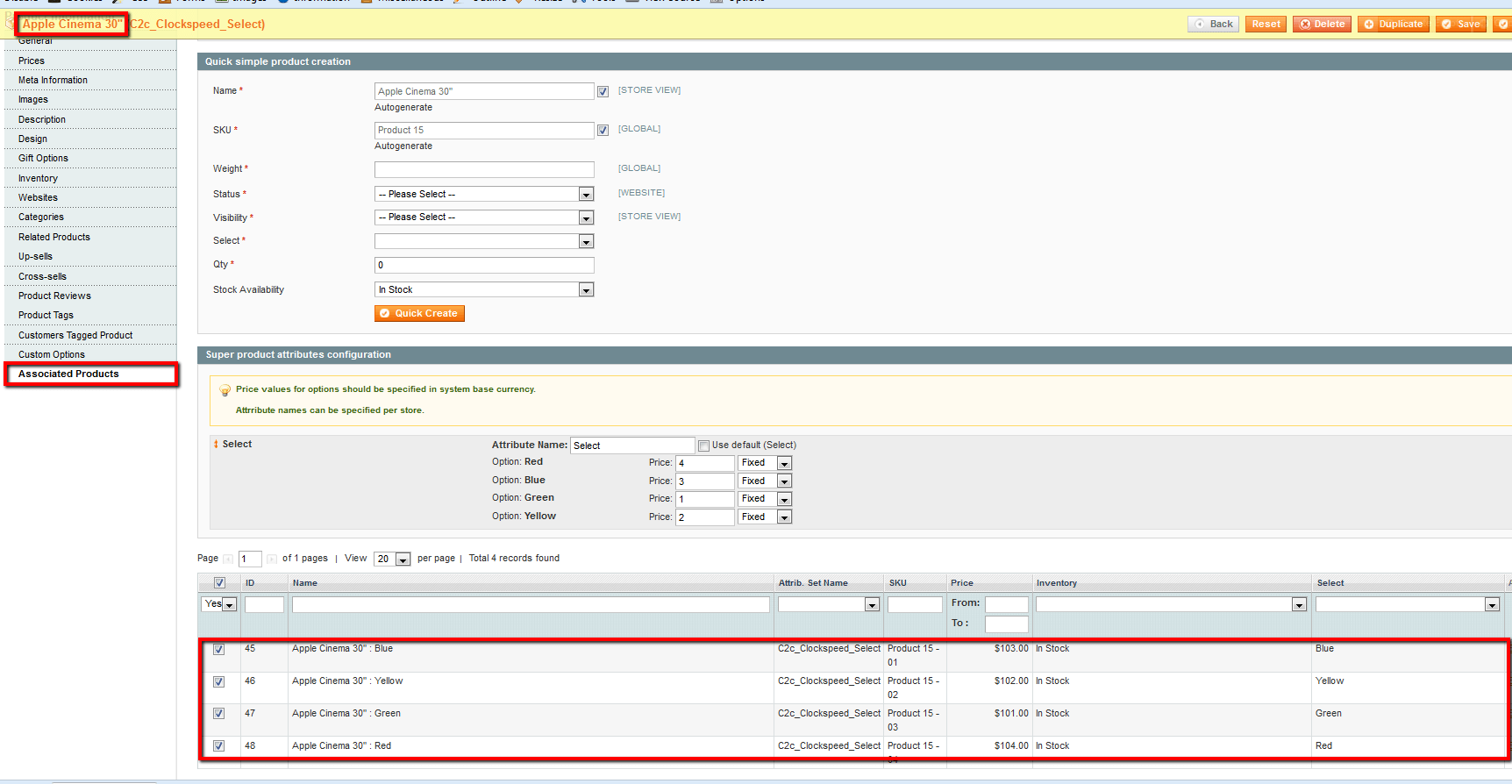This screenshot has height=784, width=1512.
Task: Open Fixed price type for Green option
Action: point(765,499)
